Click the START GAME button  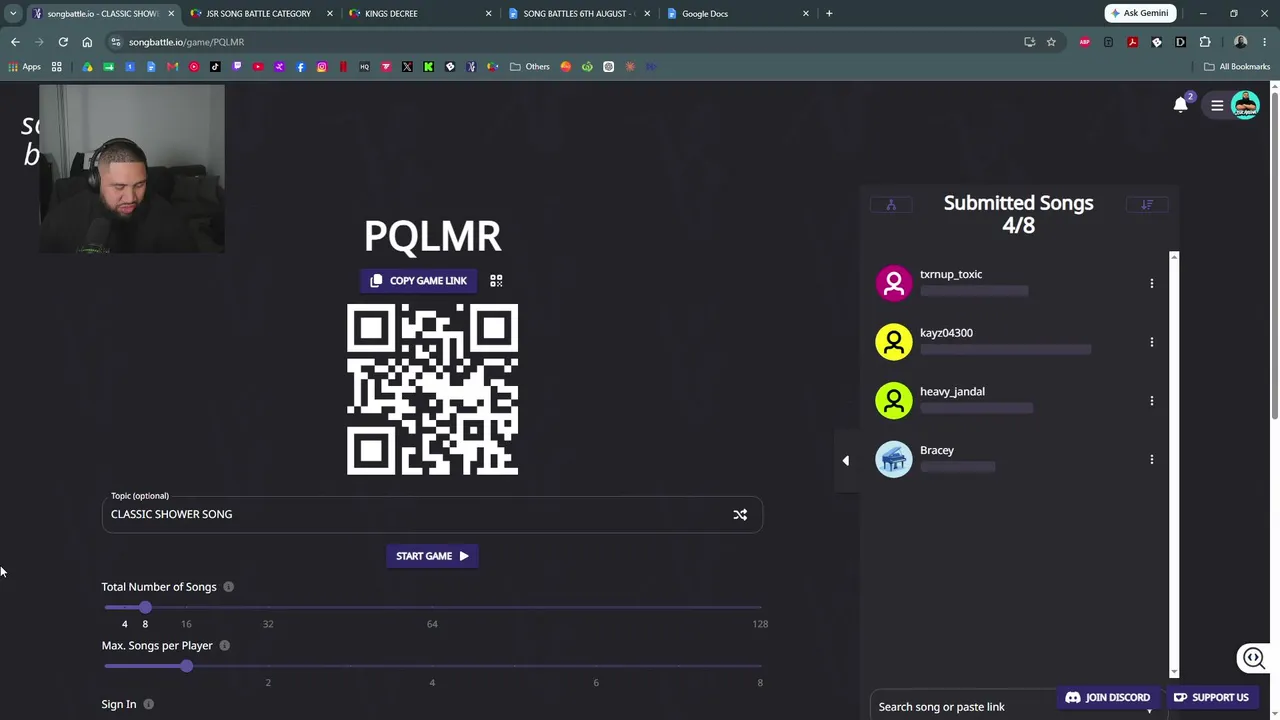(432, 556)
